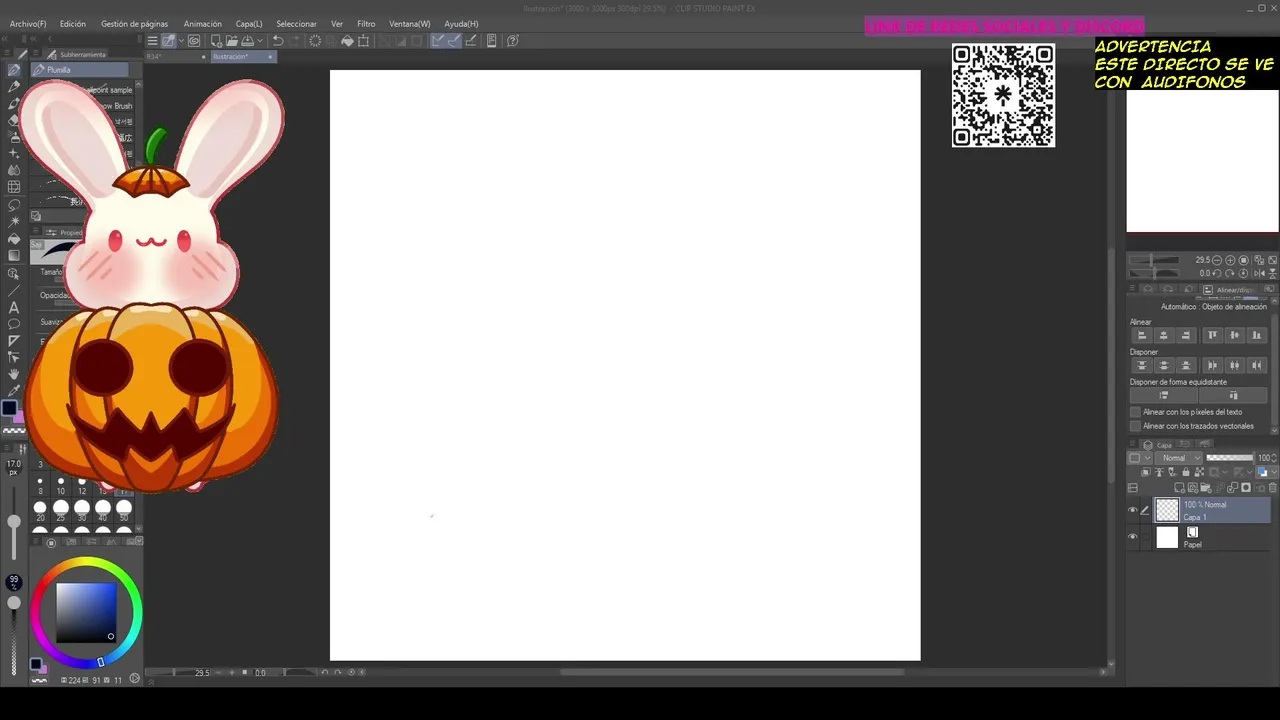
Task: Open dropdown arrow next to save icon
Action: [260, 41]
